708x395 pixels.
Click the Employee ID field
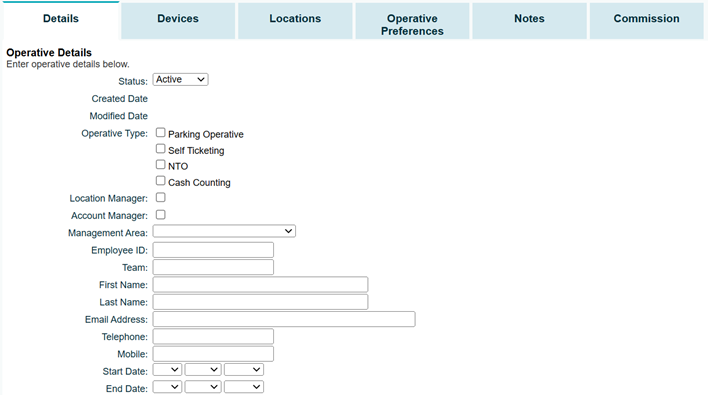pyautogui.click(x=213, y=250)
